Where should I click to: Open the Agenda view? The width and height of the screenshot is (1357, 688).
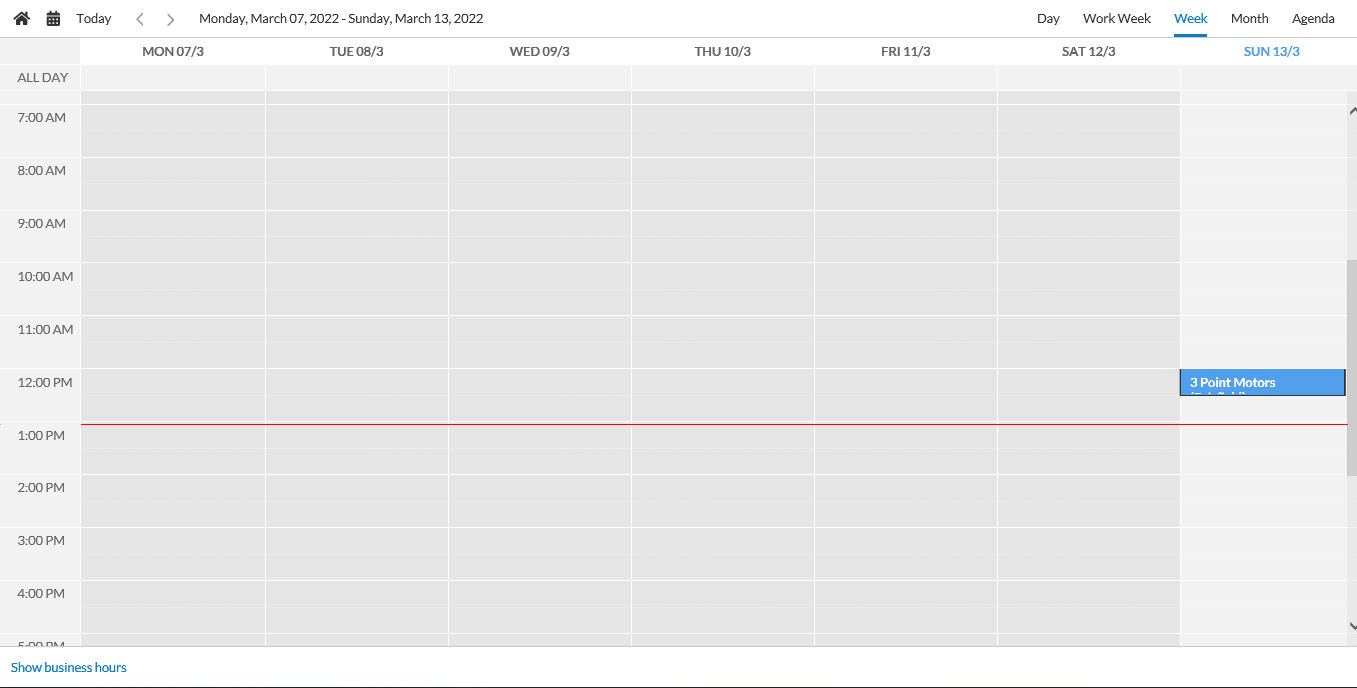pos(1313,18)
